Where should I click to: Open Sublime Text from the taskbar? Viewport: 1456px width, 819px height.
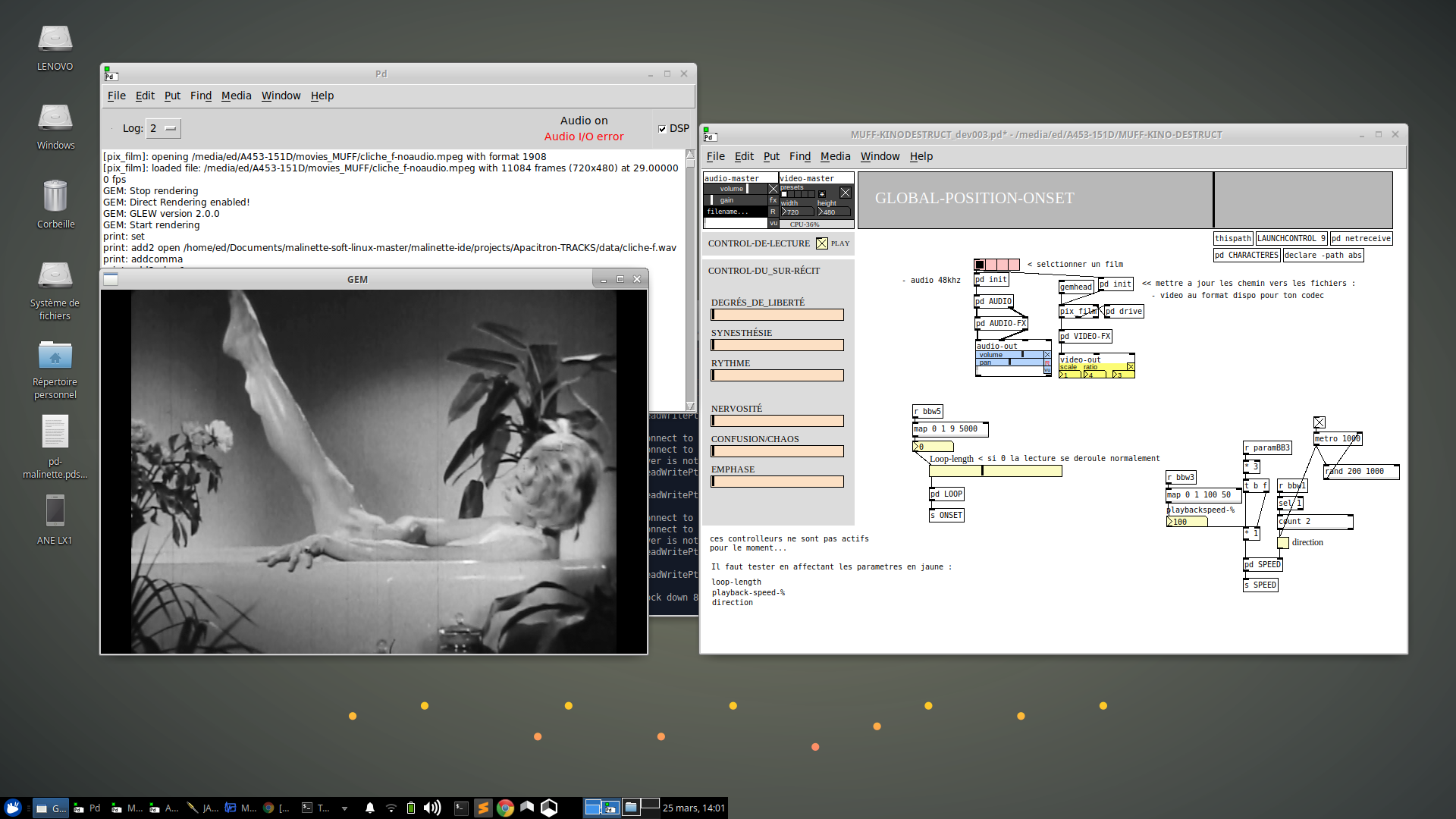(x=483, y=808)
